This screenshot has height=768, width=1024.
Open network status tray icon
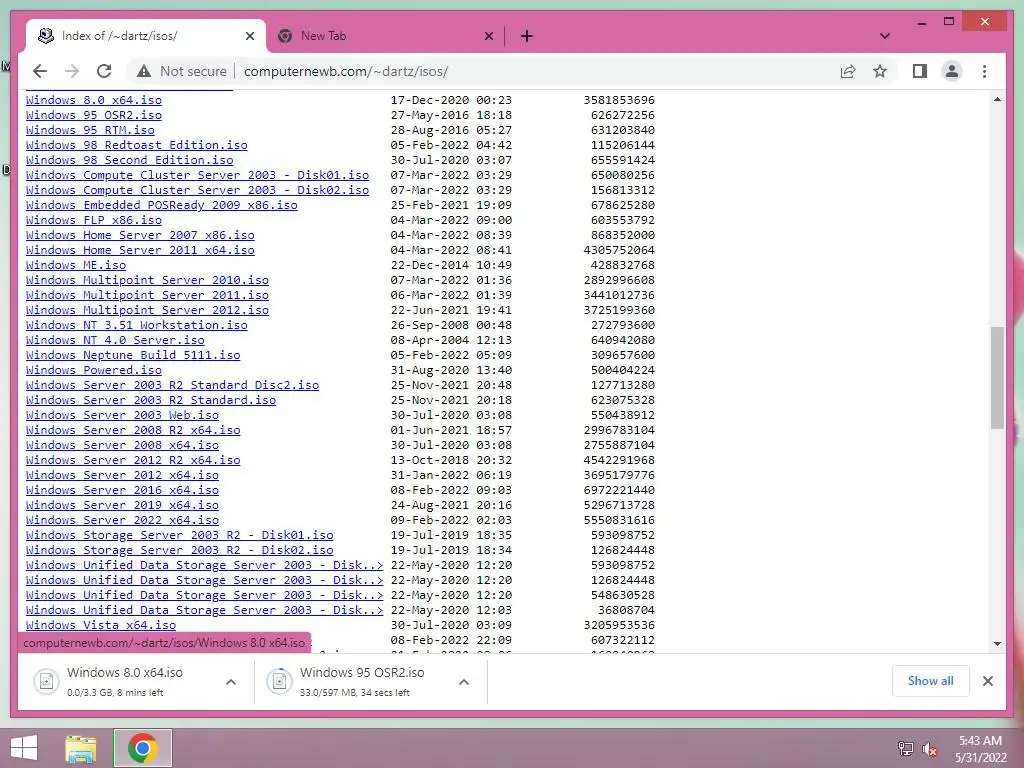coord(905,748)
